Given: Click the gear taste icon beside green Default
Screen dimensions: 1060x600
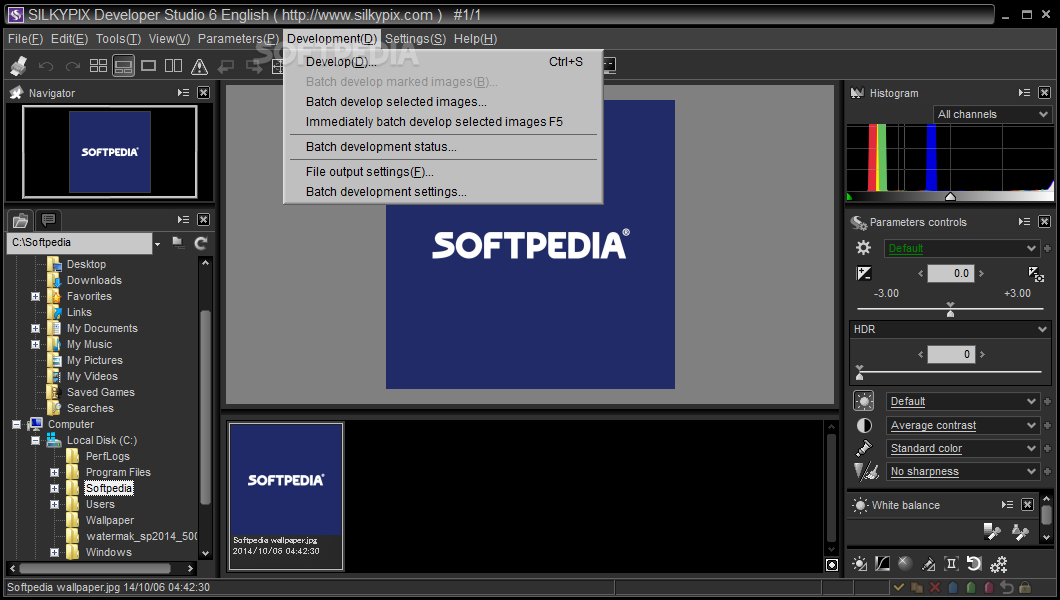Looking at the screenshot, I should tap(863, 247).
